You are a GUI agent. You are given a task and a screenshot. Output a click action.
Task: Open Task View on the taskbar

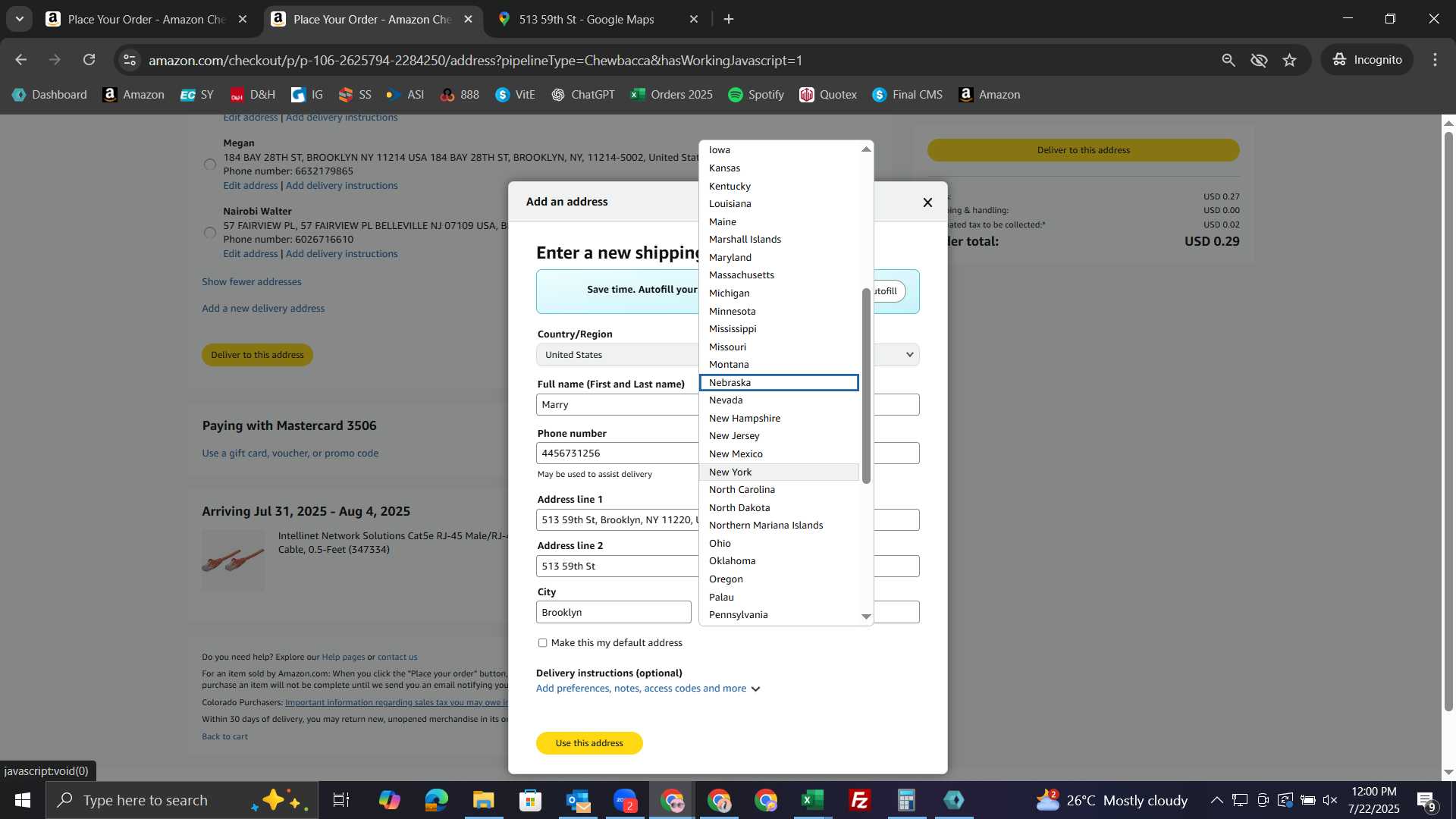(341, 800)
